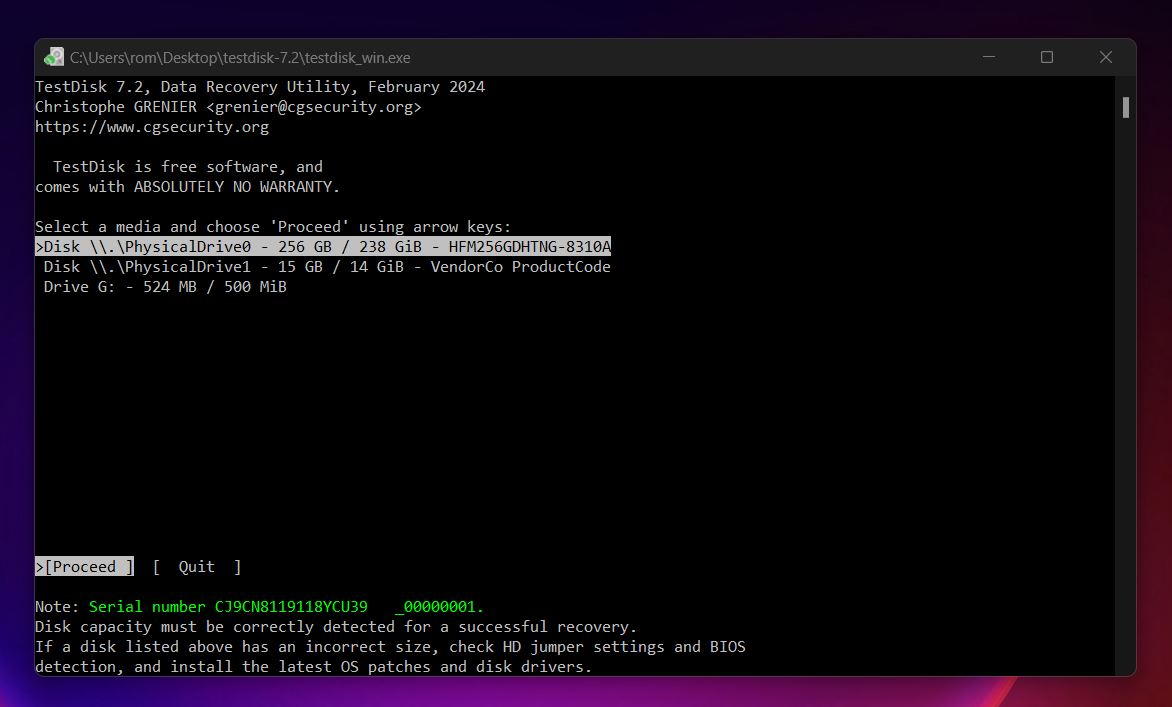Click the https://www.cgsecurity.org URL text
Screen dimensions: 1172x707
coord(152,127)
